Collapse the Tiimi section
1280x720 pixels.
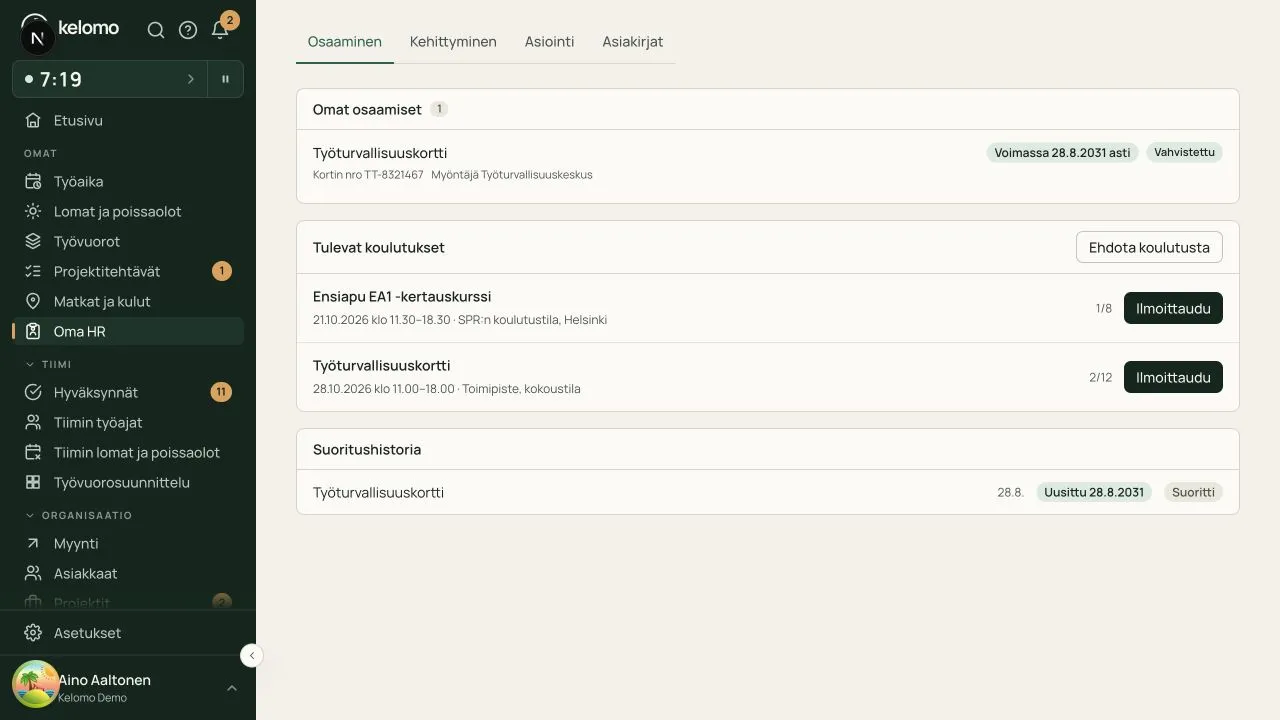pyautogui.click(x=48, y=365)
